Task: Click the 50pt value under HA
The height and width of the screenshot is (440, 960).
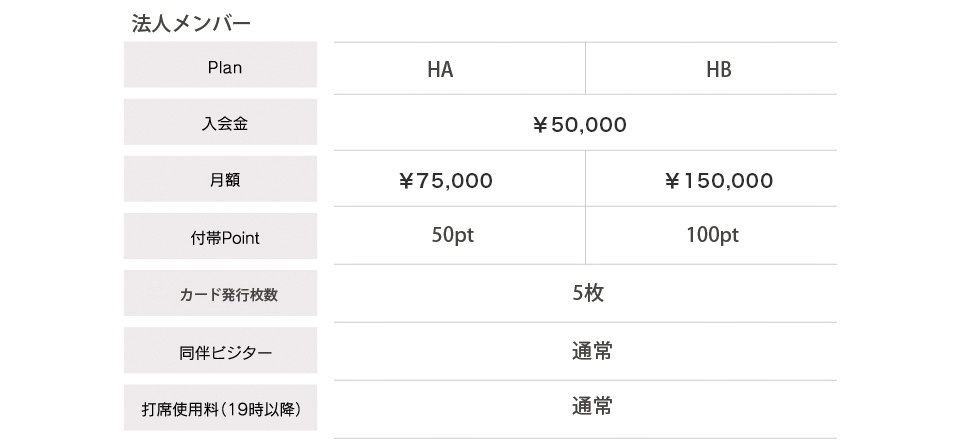Action: click(452, 236)
